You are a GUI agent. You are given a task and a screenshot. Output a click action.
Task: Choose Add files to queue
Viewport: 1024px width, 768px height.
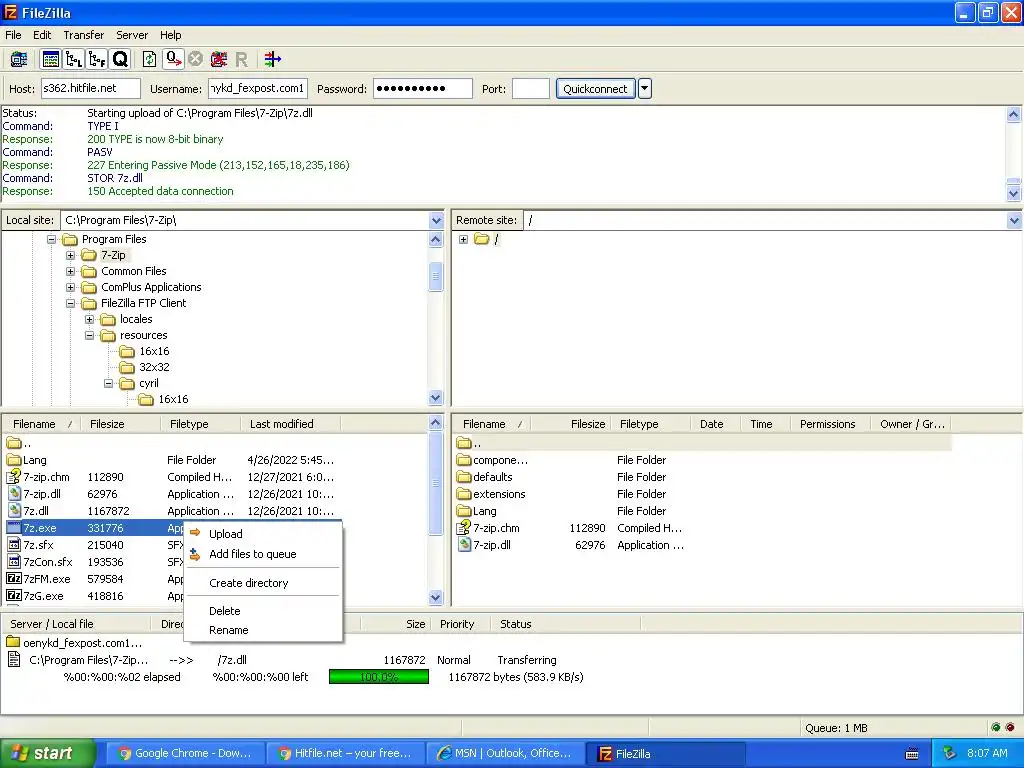coord(253,554)
